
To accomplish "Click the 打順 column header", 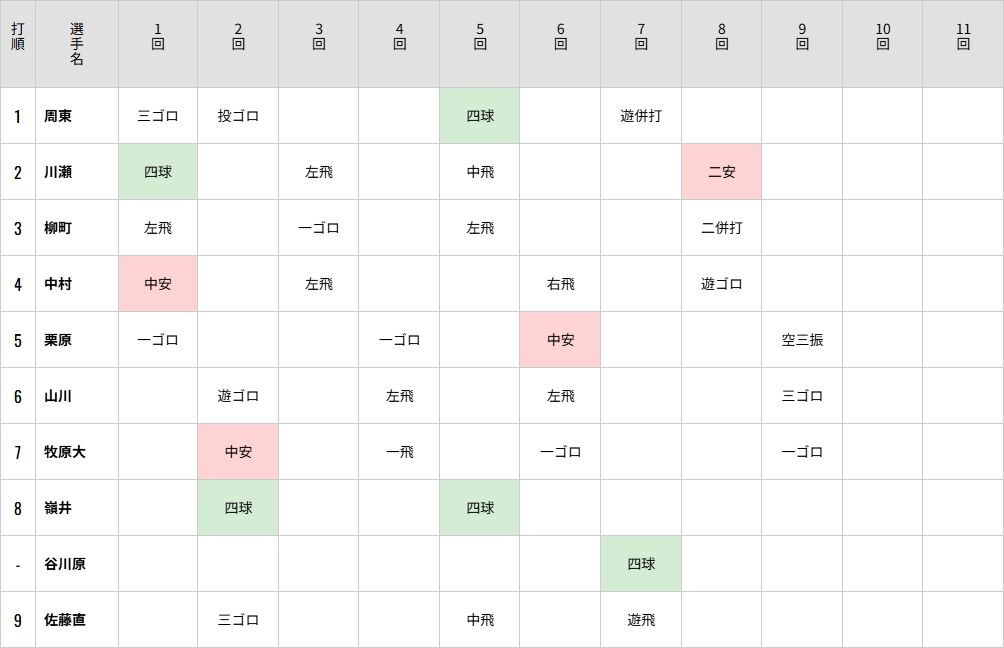I will [x=17, y=37].
